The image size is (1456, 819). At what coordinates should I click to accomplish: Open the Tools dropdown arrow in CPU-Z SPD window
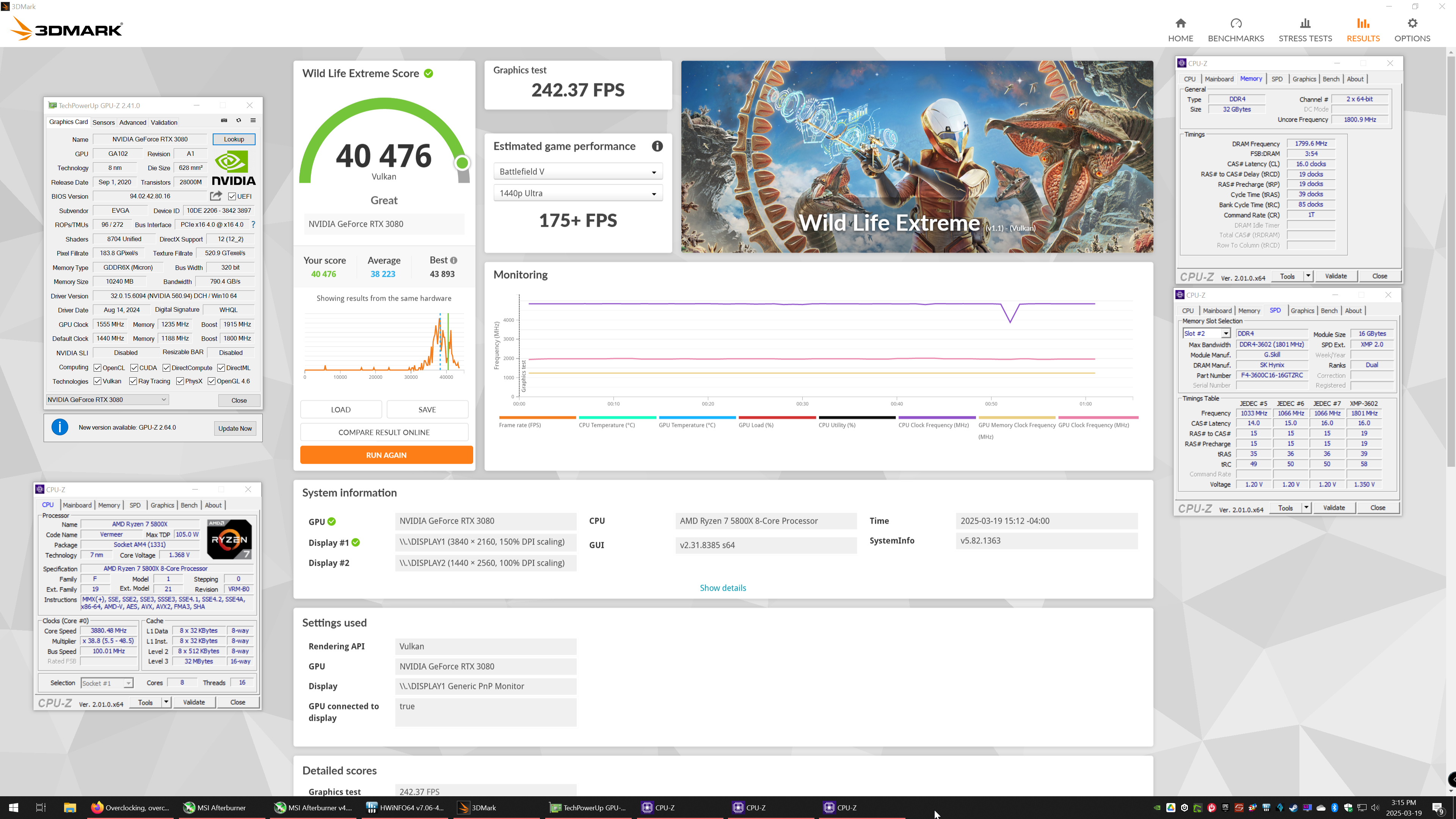pos(1306,508)
